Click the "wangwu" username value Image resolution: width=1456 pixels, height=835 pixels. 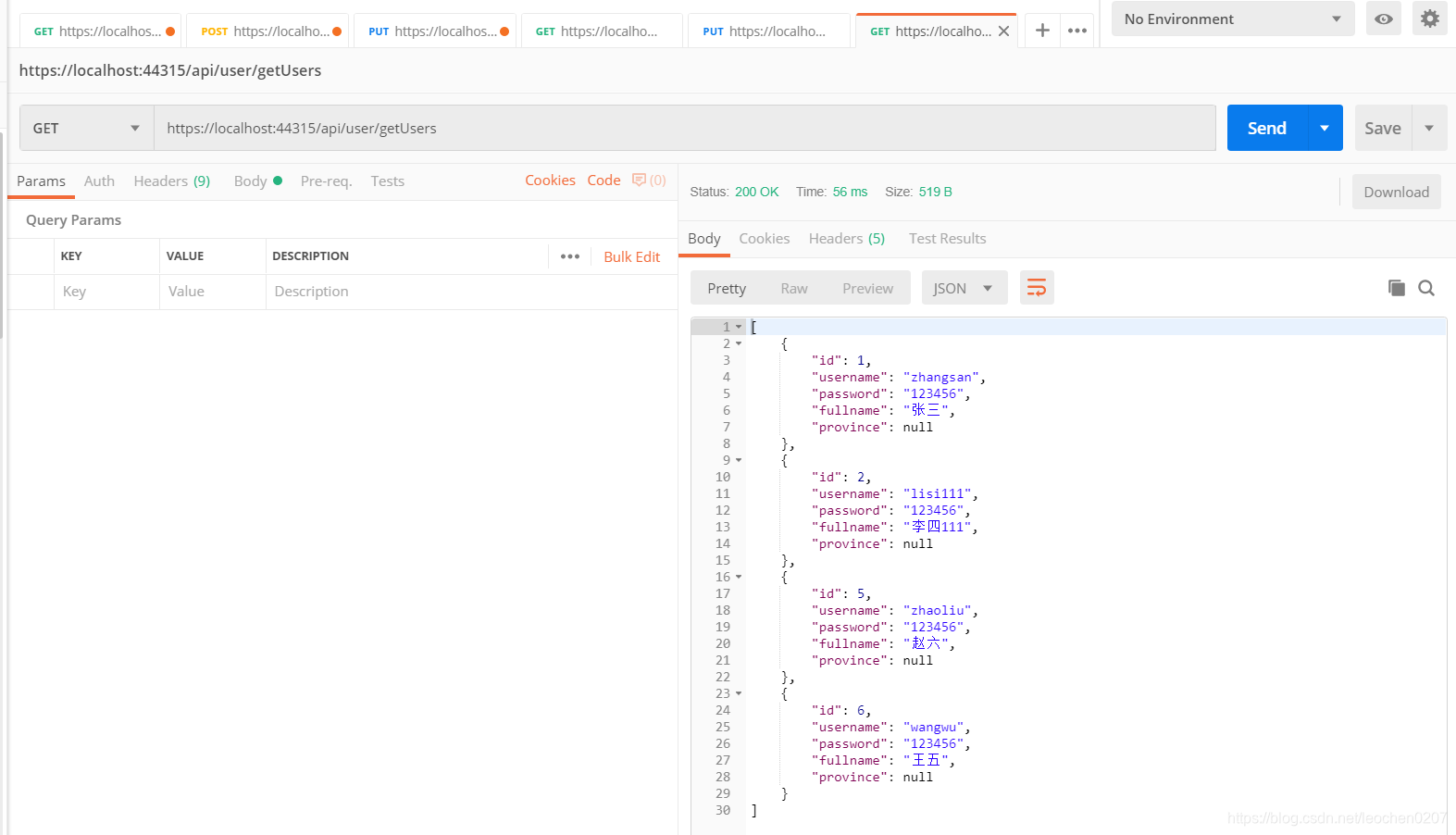pos(934,727)
